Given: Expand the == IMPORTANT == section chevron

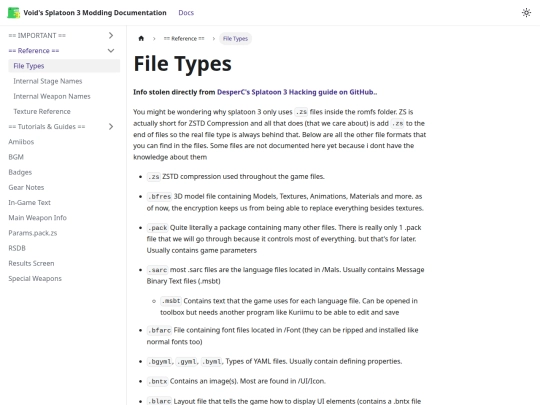Looking at the screenshot, I should [x=111, y=35].
